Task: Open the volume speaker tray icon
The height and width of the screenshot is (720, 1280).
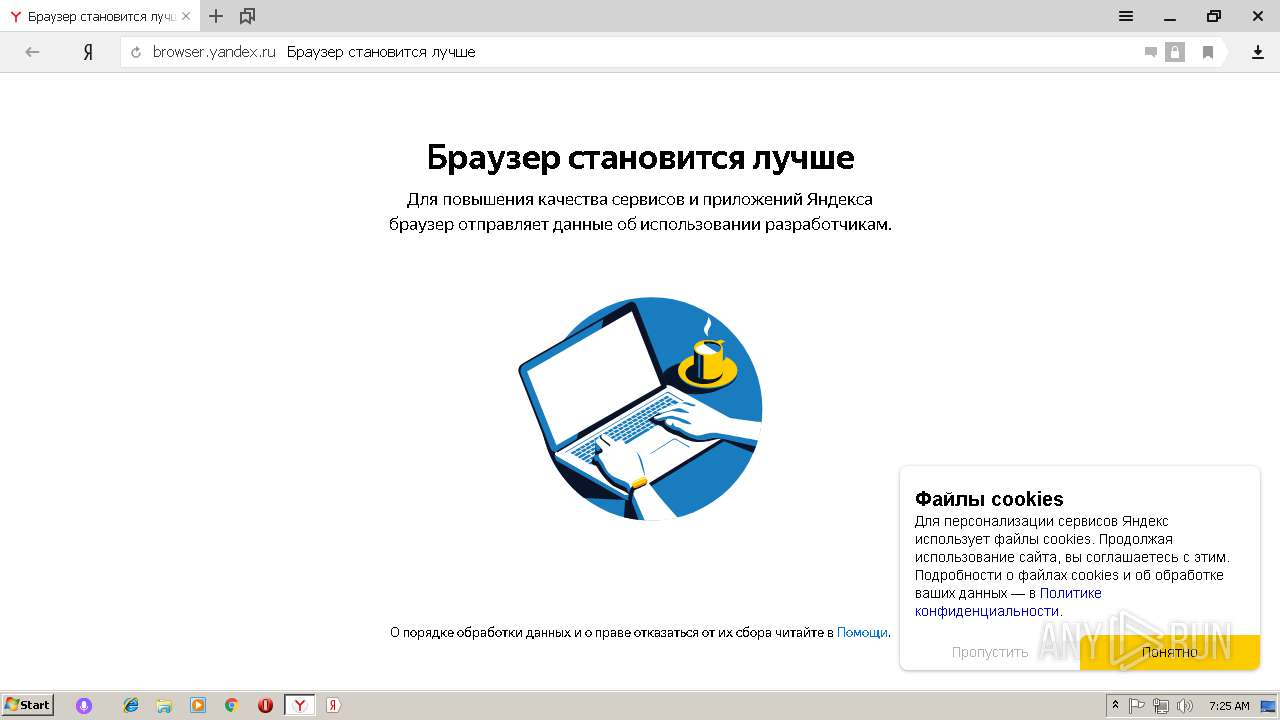Action: point(1185,705)
